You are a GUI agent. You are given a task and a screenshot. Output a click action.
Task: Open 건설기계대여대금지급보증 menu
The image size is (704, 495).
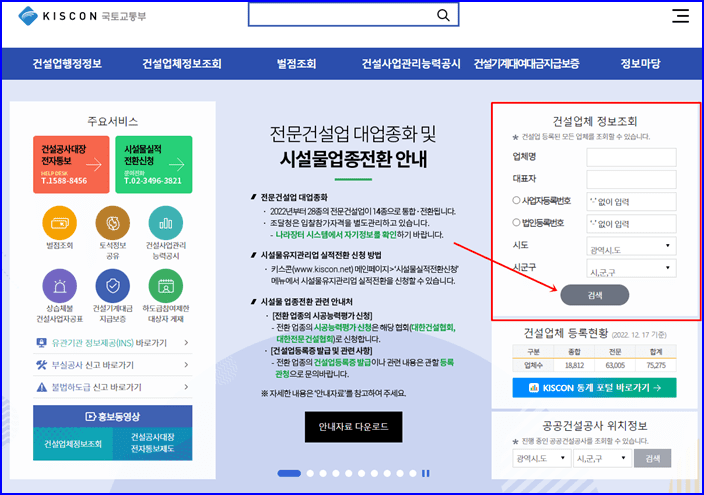tap(526, 64)
